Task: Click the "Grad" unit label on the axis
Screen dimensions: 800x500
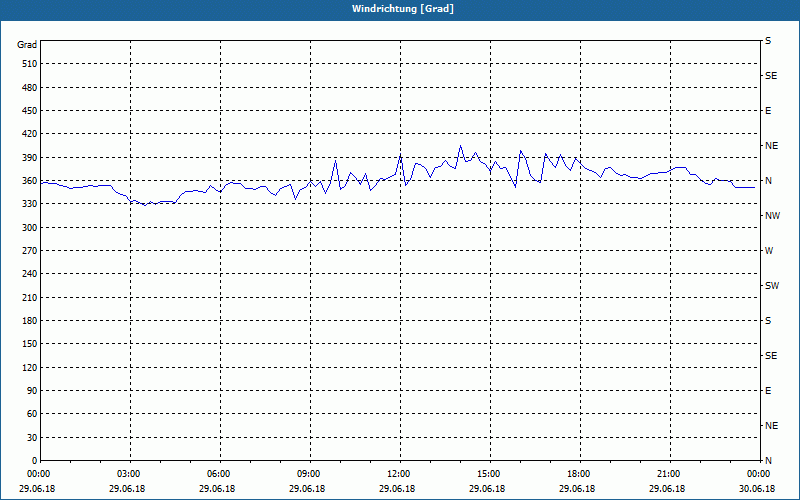Action: pos(27,45)
